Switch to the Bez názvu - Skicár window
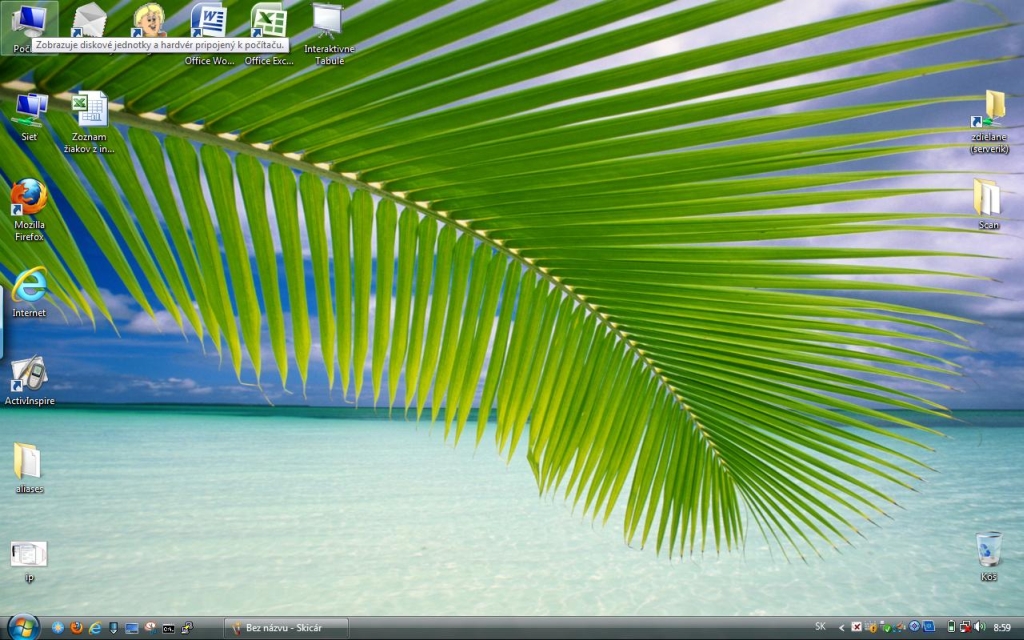 (285, 627)
